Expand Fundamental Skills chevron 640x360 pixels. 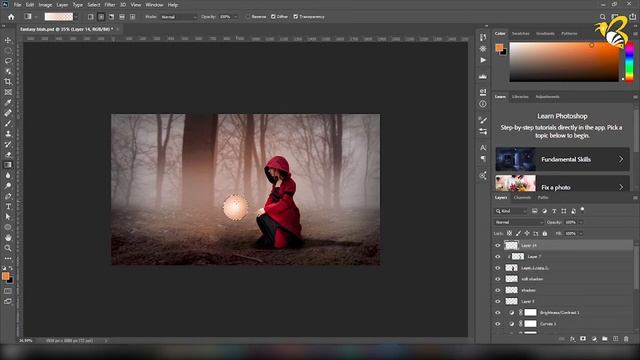(621, 159)
